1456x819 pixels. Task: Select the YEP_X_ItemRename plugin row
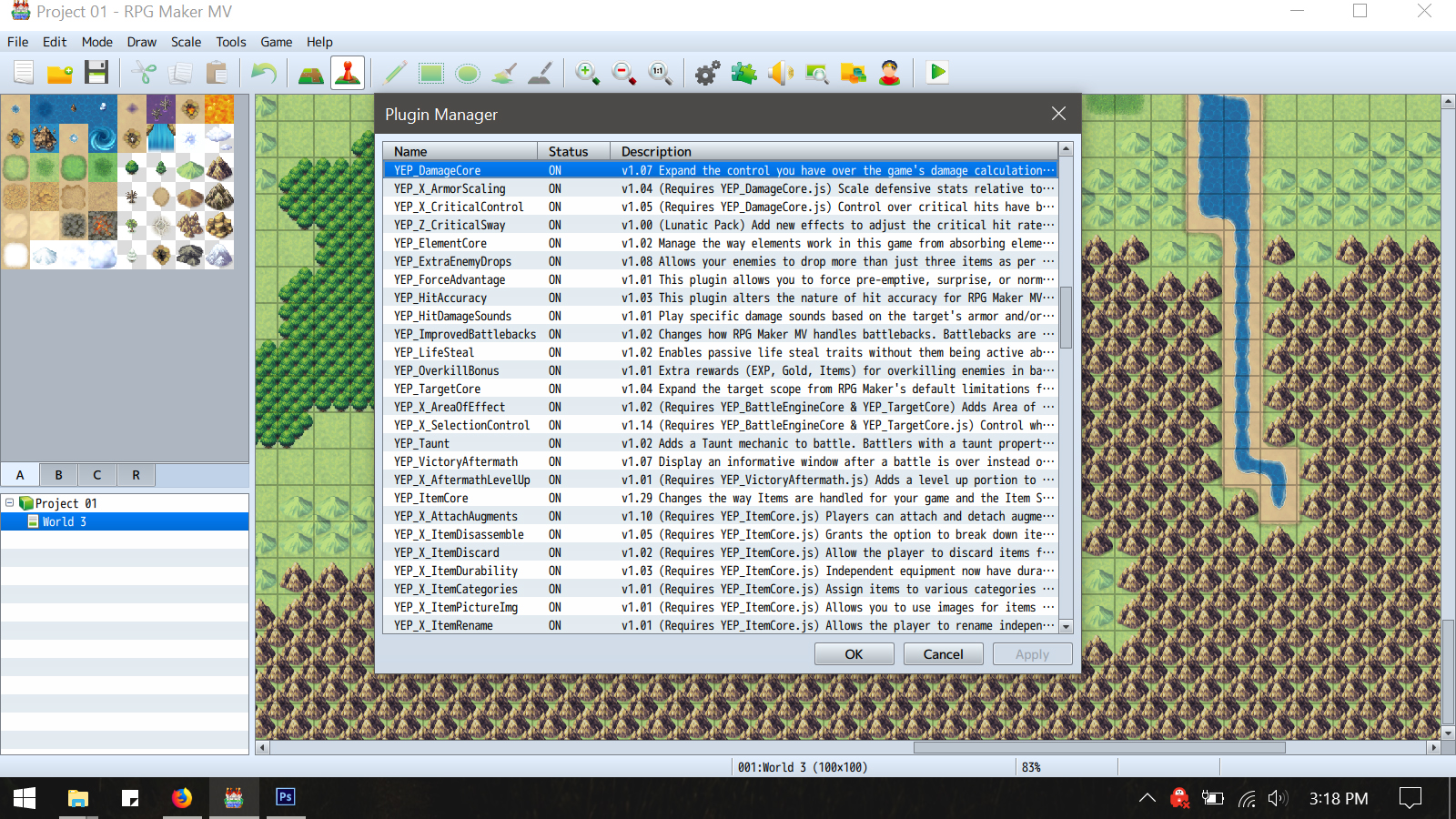pos(720,625)
